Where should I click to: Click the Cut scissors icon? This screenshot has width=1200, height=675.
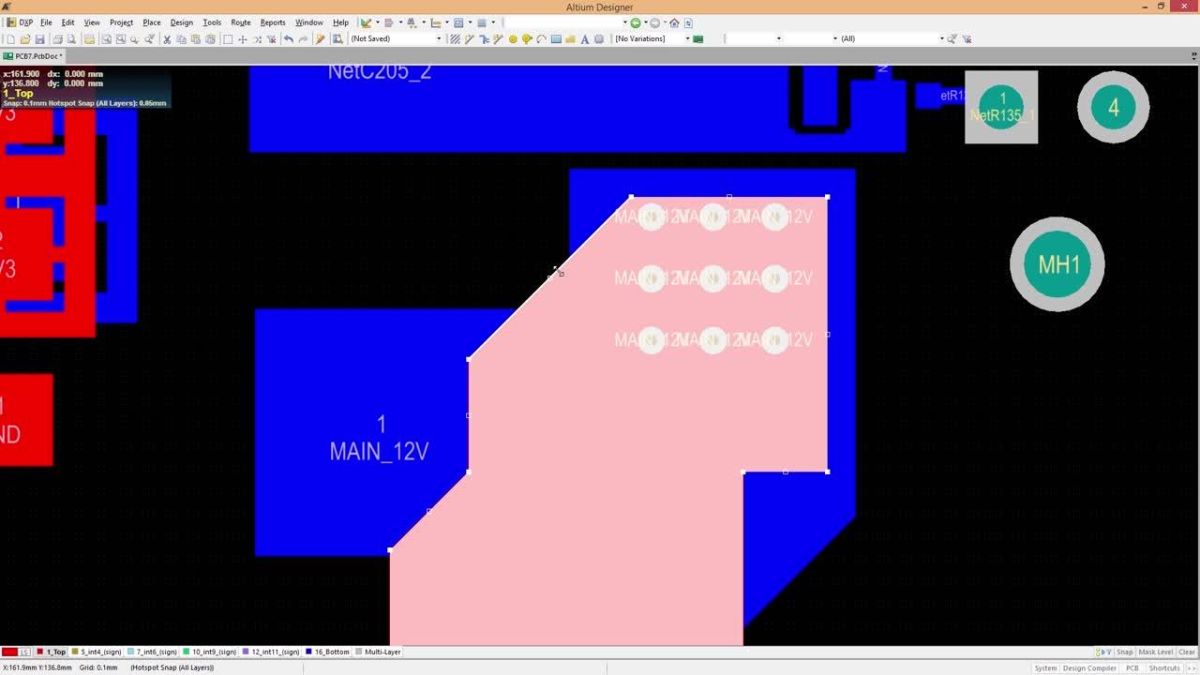pos(166,38)
